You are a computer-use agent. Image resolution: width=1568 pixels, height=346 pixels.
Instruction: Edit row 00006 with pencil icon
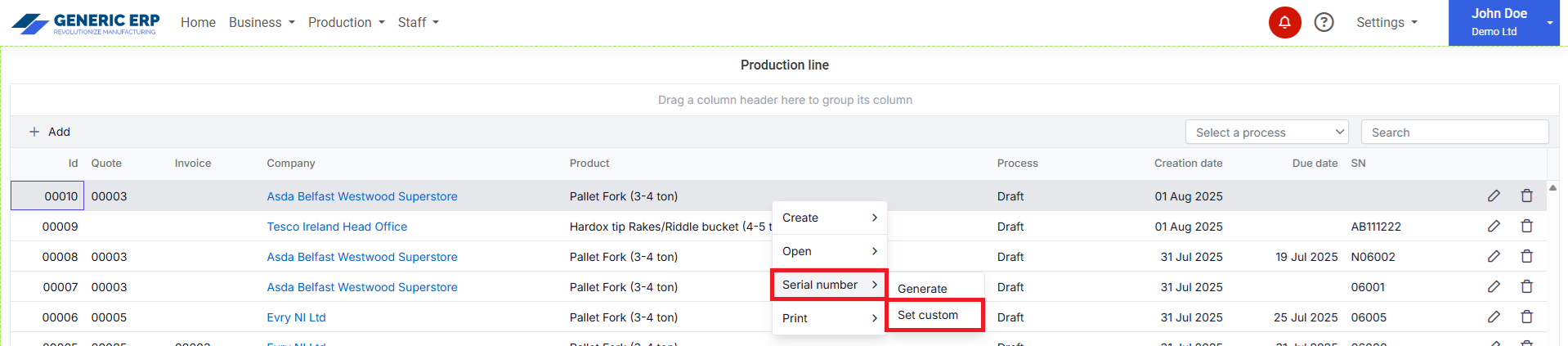[1494, 317]
